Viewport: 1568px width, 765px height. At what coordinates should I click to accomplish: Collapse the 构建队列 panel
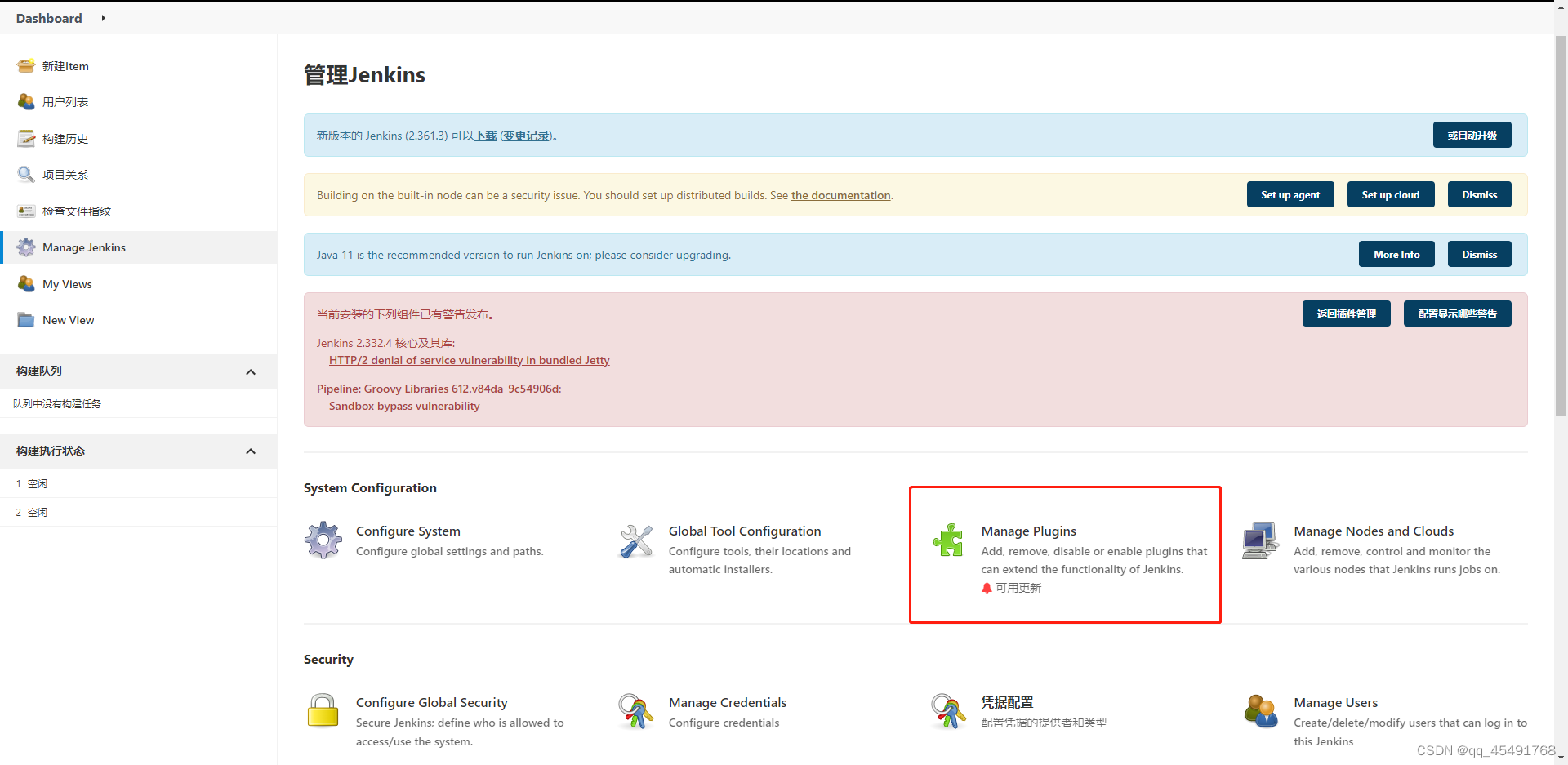click(x=251, y=372)
